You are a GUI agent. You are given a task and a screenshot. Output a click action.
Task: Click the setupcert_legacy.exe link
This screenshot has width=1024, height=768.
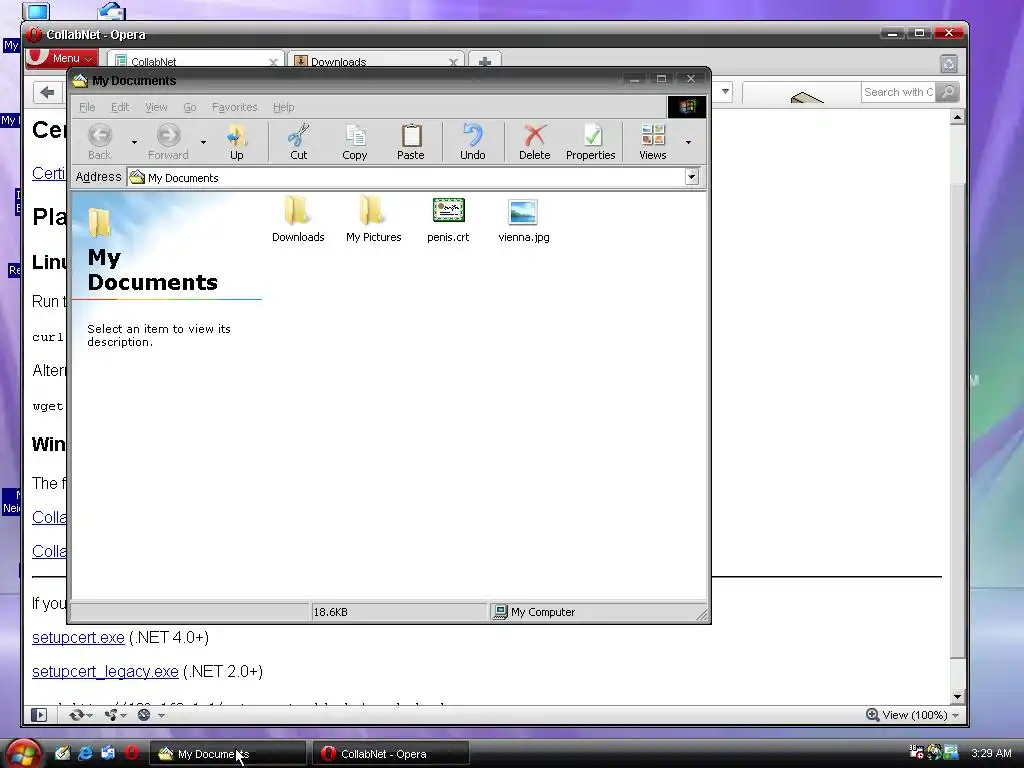pos(105,671)
